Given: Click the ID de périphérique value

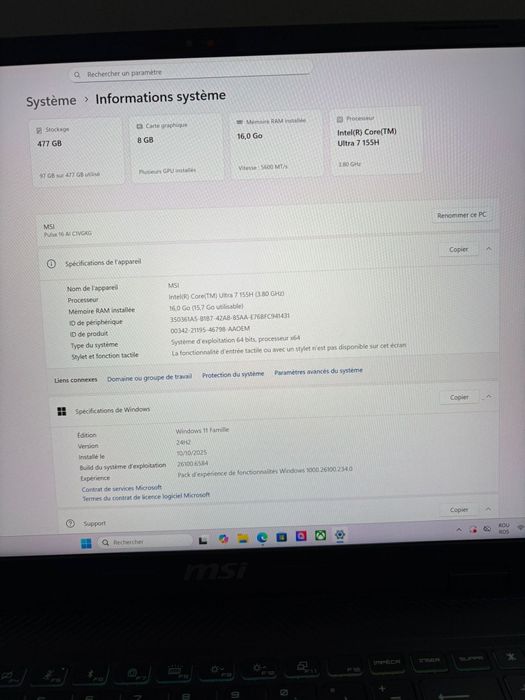Looking at the screenshot, I should coord(229,317).
